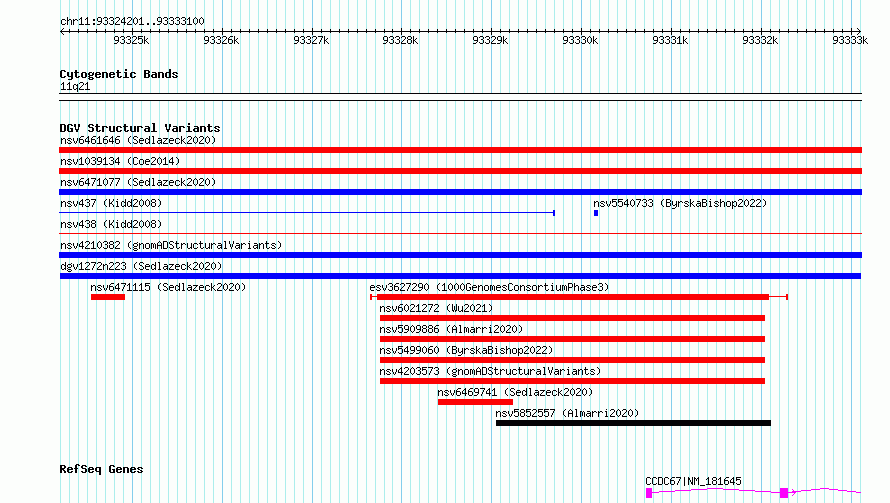Select the red nsv6021272 variant bar
This screenshot has width=890, height=503.
click(x=572, y=318)
